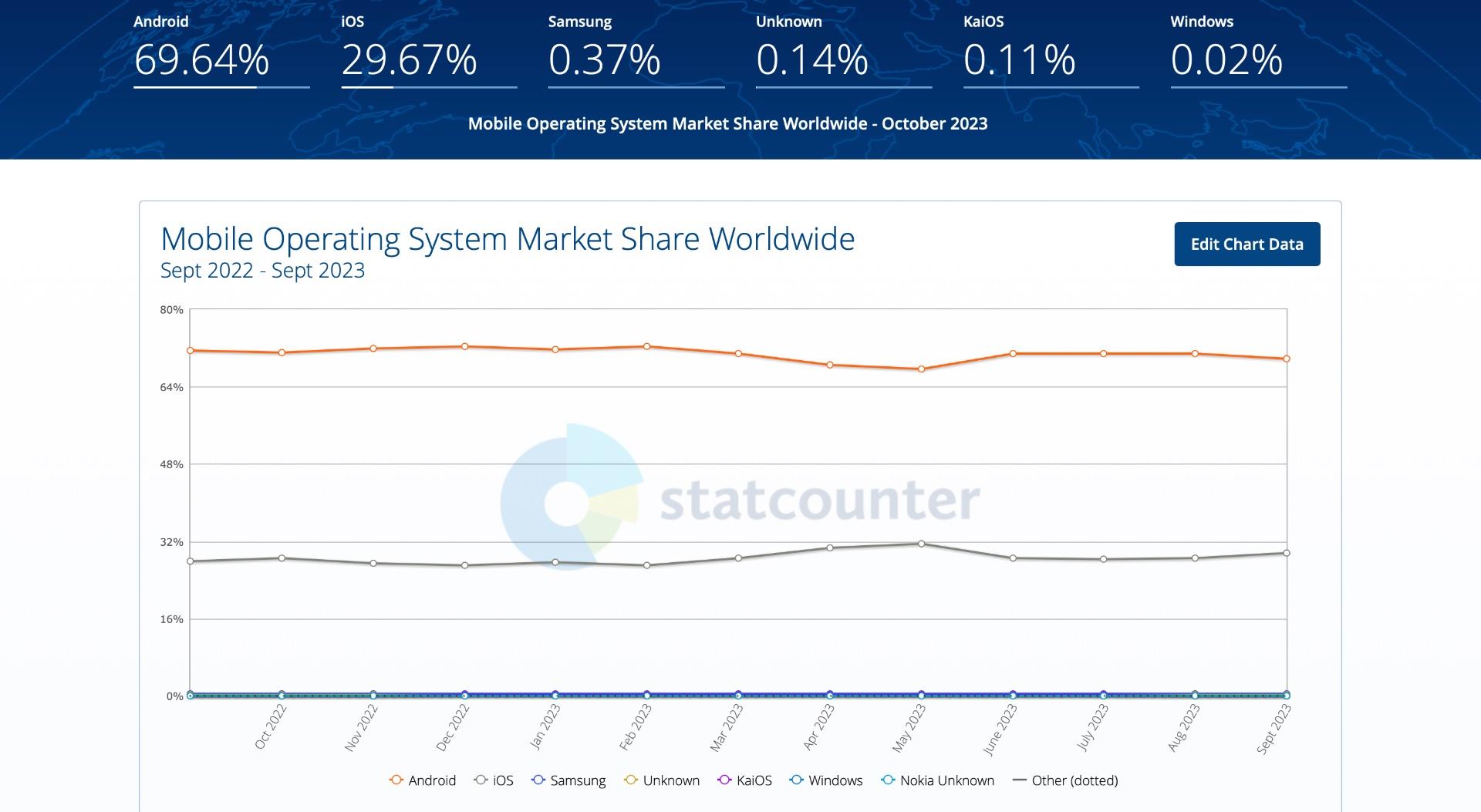
Task: Click the 16% y-axis label
Action: click(172, 619)
